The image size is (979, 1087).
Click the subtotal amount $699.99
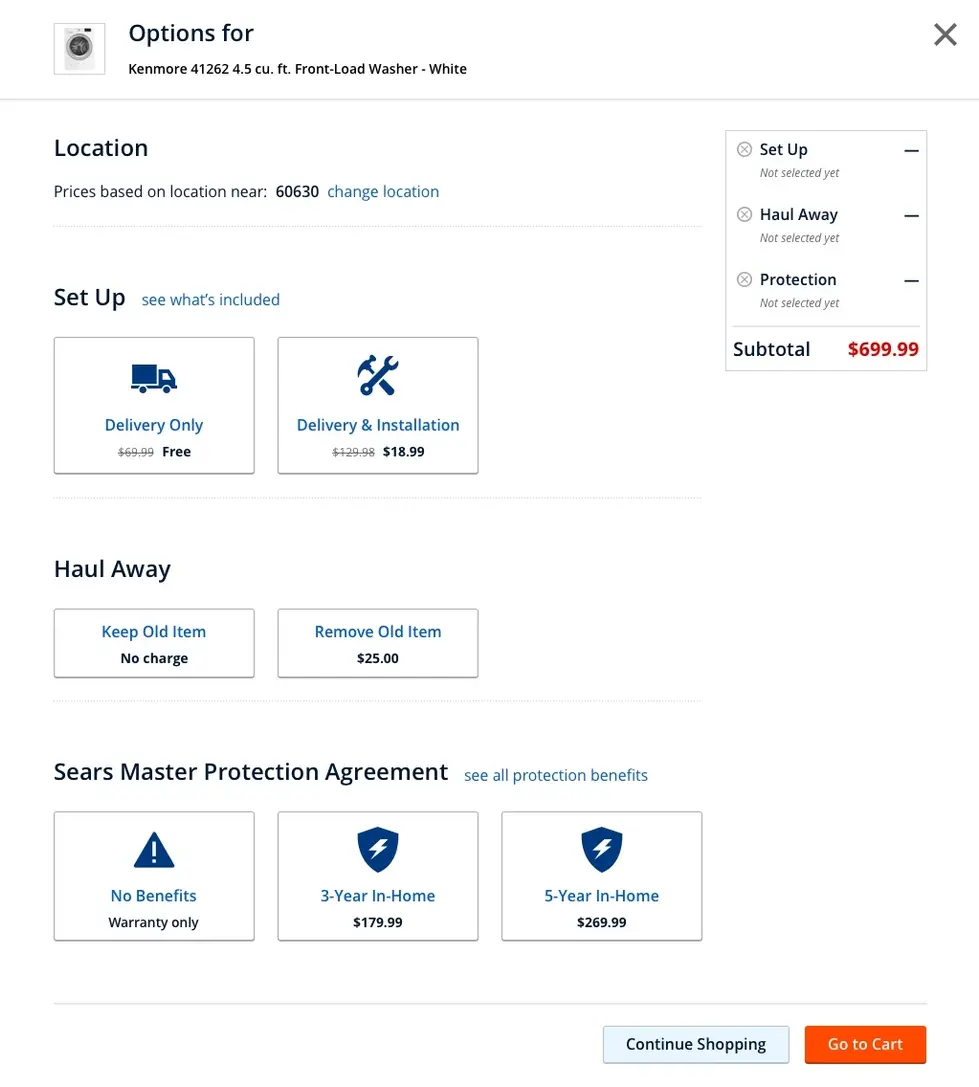pos(883,349)
